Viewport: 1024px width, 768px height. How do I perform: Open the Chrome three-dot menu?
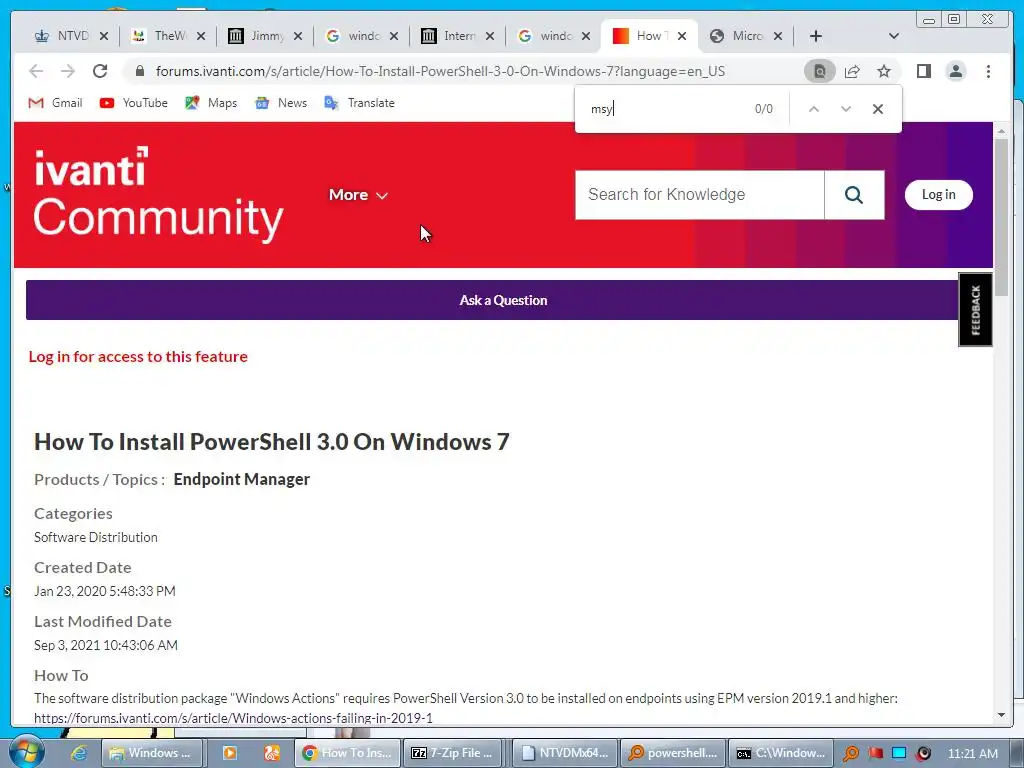pos(988,71)
